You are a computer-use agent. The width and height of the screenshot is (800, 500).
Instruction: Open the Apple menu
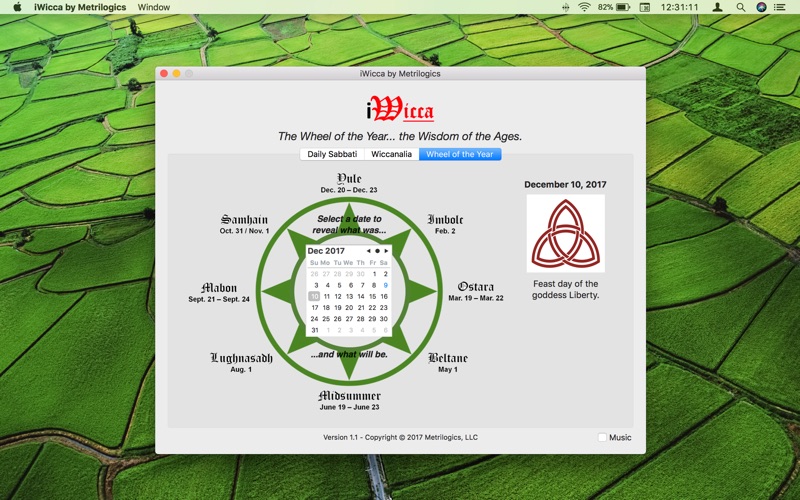point(17,7)
